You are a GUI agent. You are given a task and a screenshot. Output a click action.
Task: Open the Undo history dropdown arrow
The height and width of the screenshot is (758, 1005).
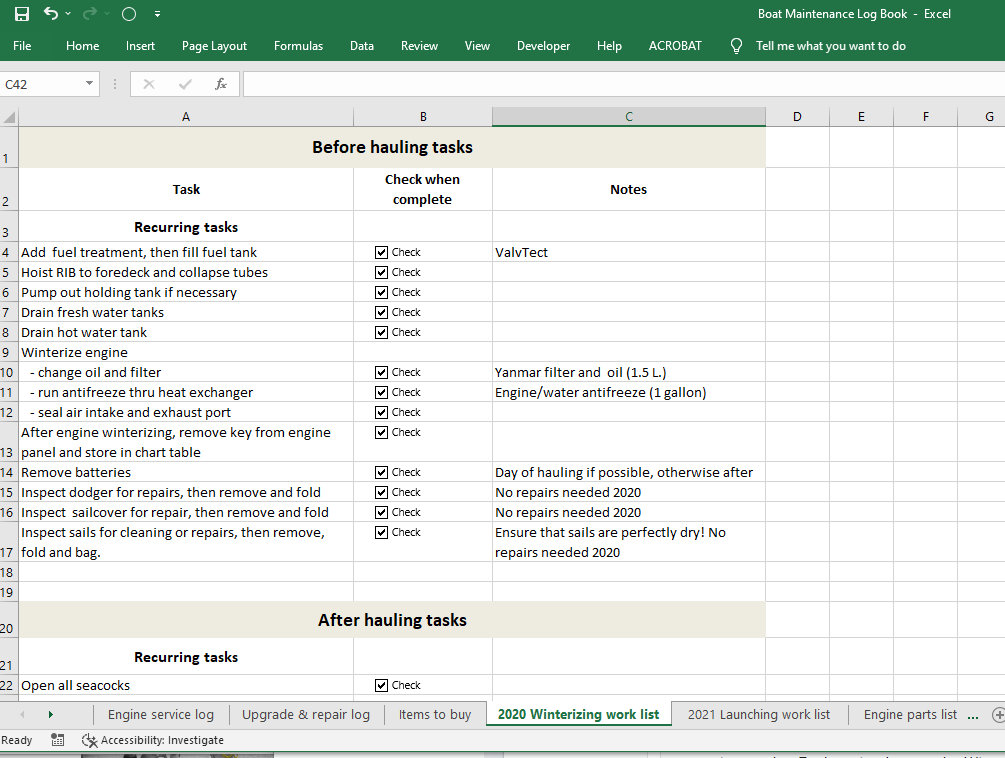click(x=68, y=14)
